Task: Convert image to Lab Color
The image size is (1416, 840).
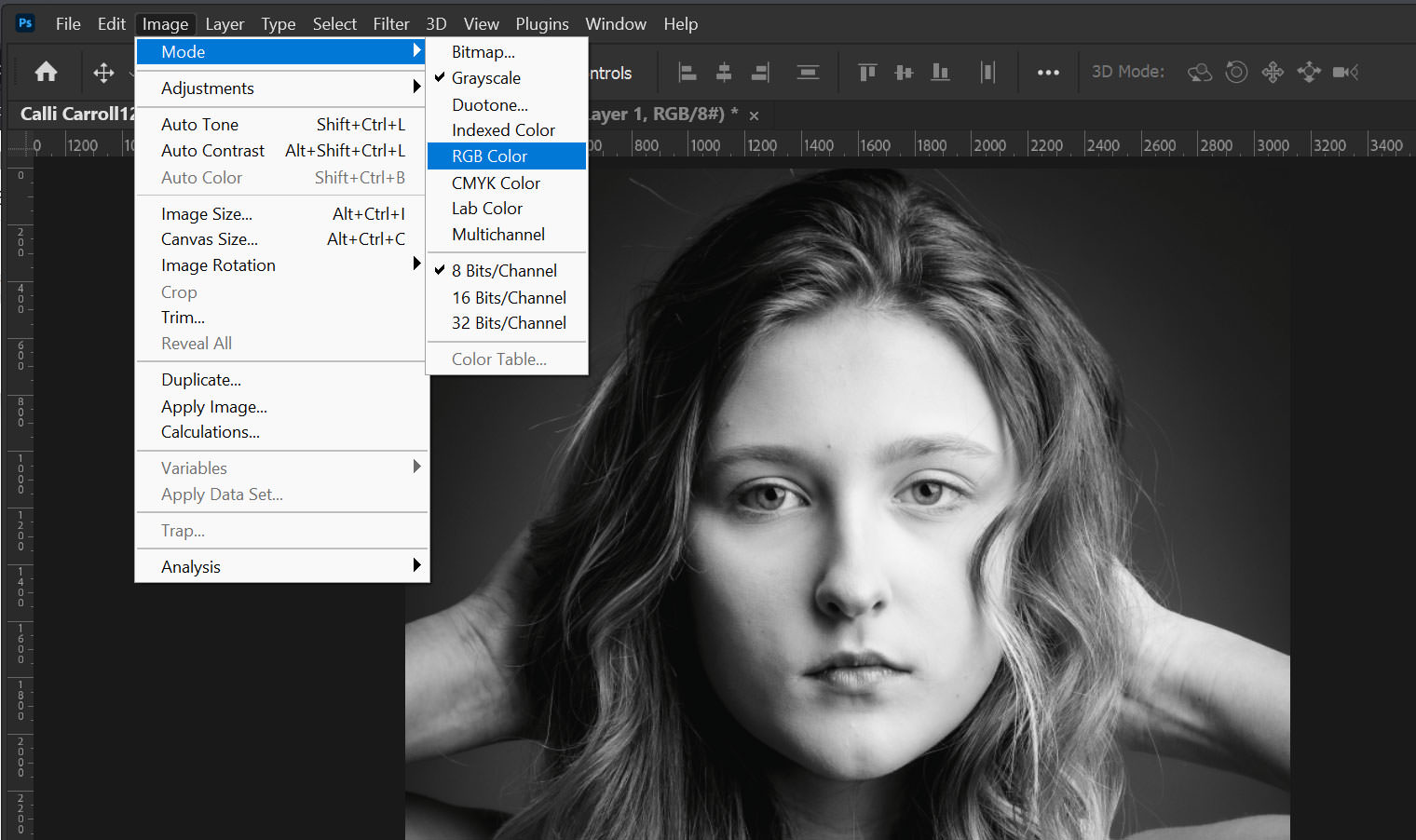Action: pyautogui.click(x=507, y=209)
